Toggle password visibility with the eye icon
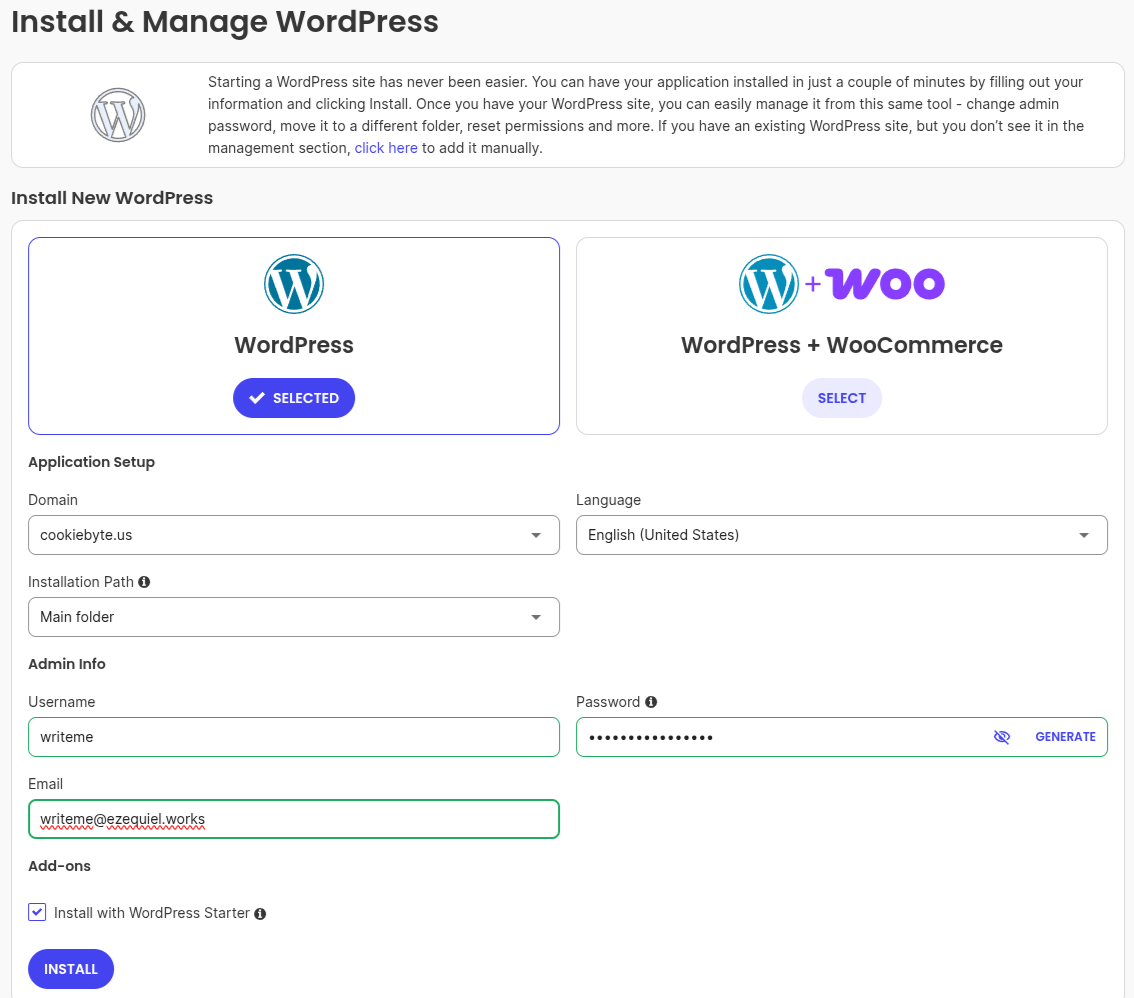 (x=1002, y=737)
